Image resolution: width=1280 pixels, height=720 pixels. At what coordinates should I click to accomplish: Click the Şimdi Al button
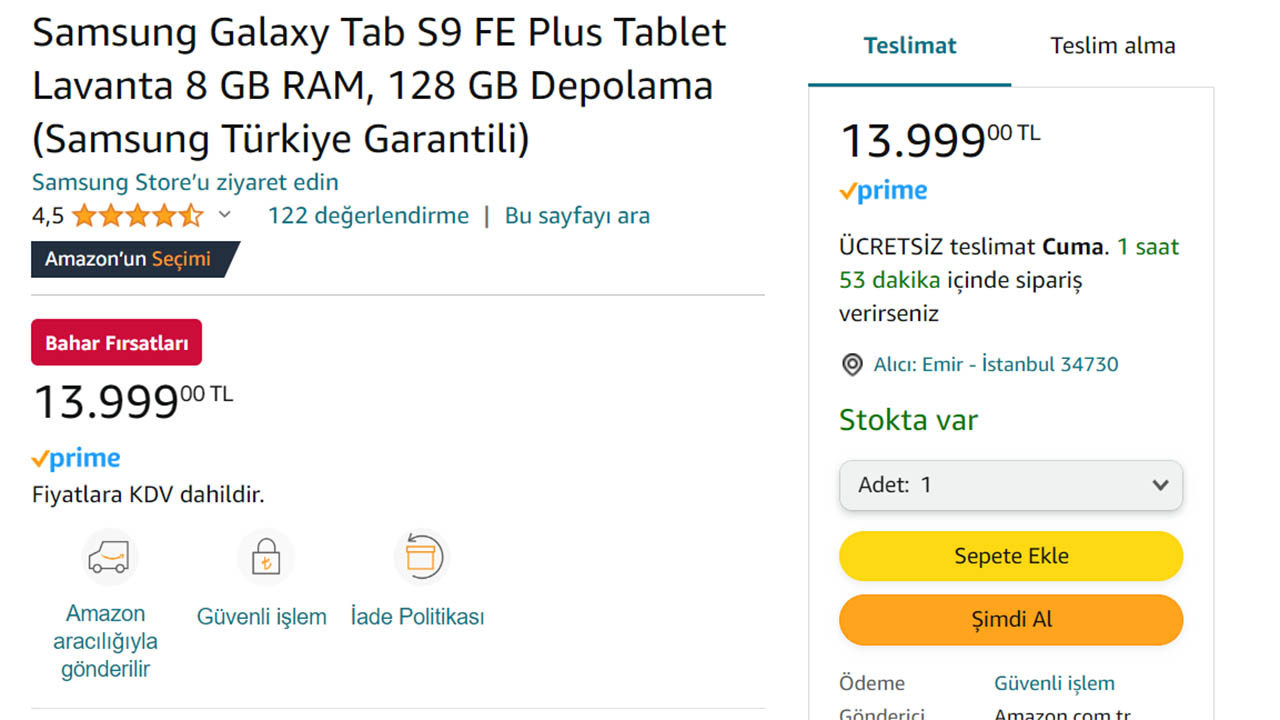tap(1010, 619)
